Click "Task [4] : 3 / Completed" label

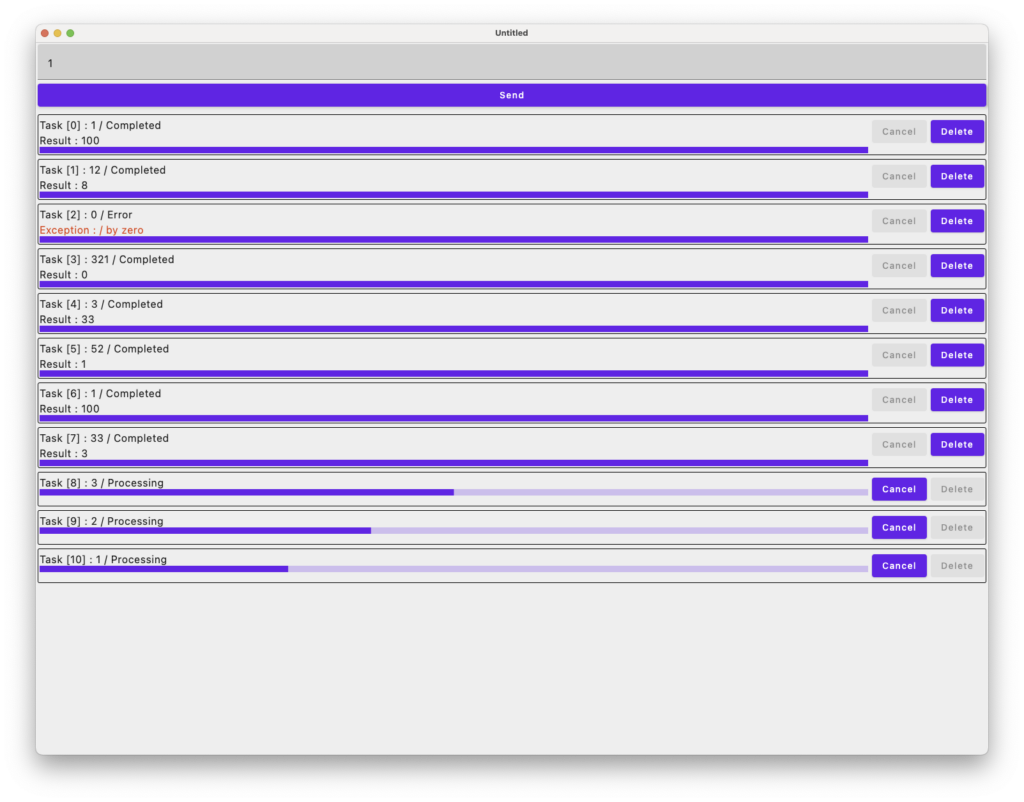pos(101,304)
